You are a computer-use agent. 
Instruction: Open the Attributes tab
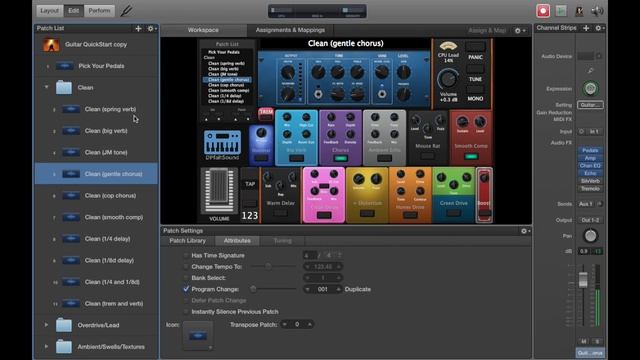click(x=237, y=241)
